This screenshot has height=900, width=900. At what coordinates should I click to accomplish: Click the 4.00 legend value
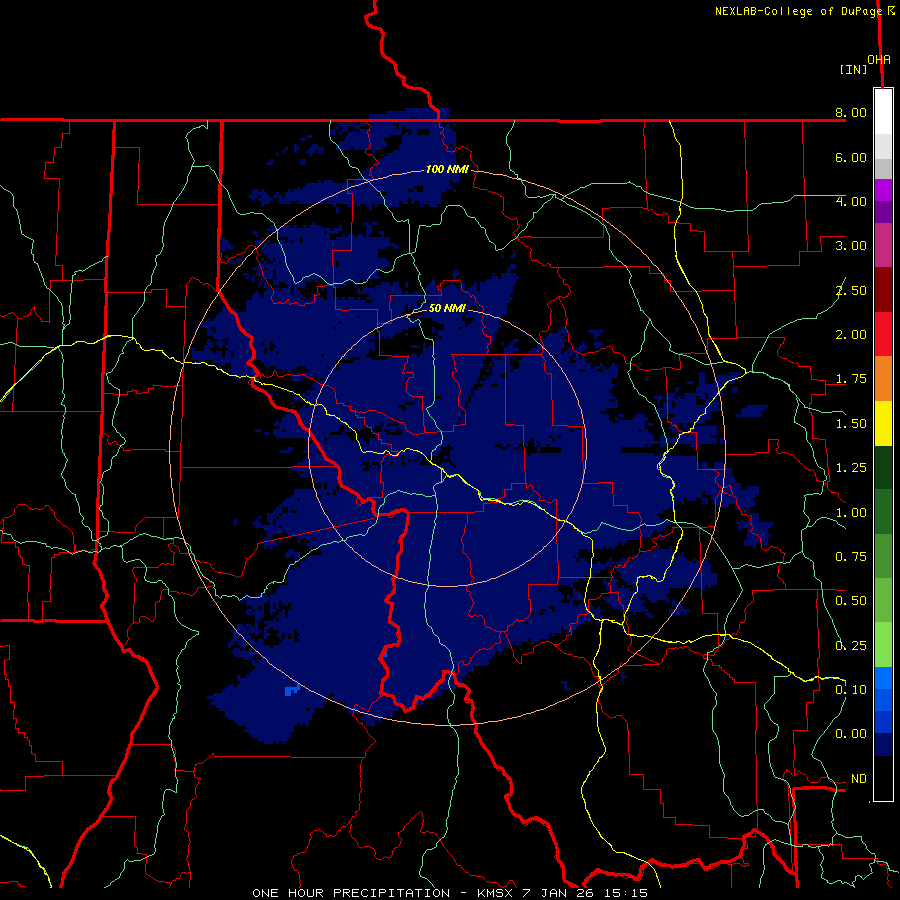tap(851, 201)
